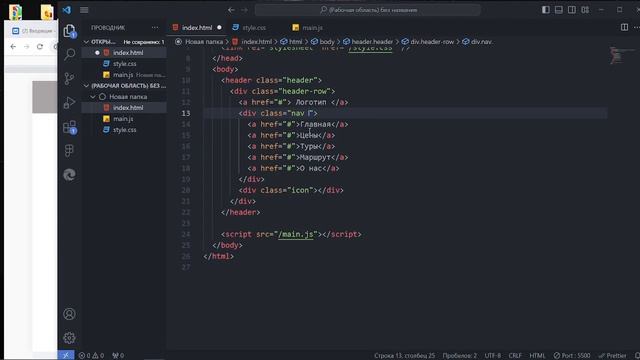Open the Explorer view in activity bar

[x=69, y=31]
